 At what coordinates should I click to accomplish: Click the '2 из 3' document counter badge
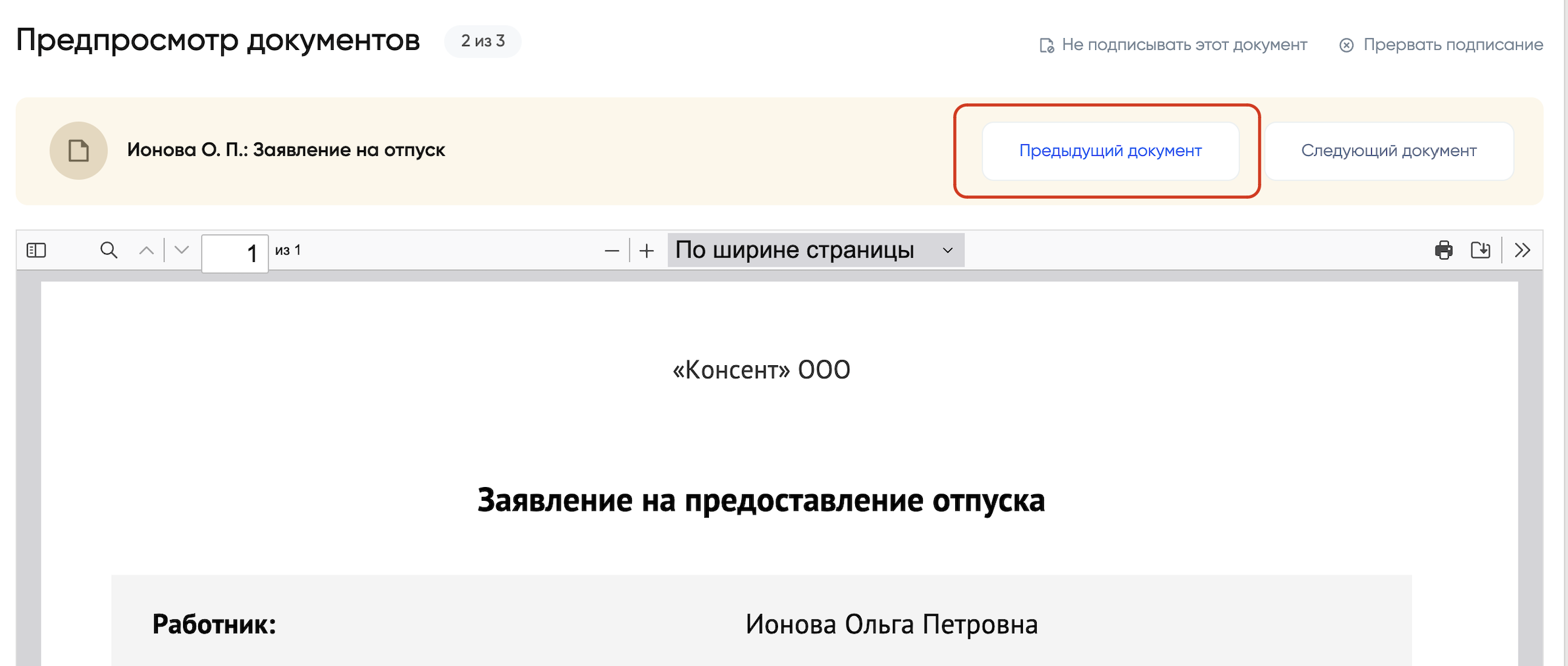point(483,41)
